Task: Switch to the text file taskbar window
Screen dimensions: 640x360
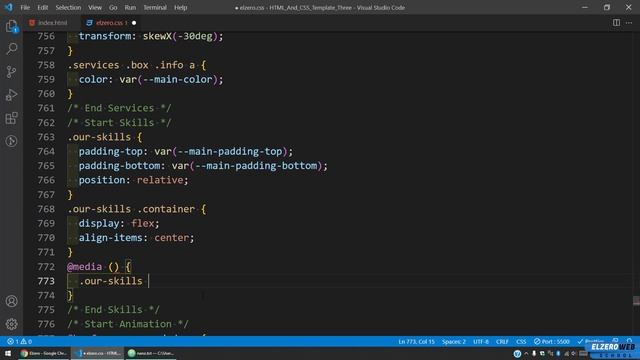Action: (x=150, y=353)
